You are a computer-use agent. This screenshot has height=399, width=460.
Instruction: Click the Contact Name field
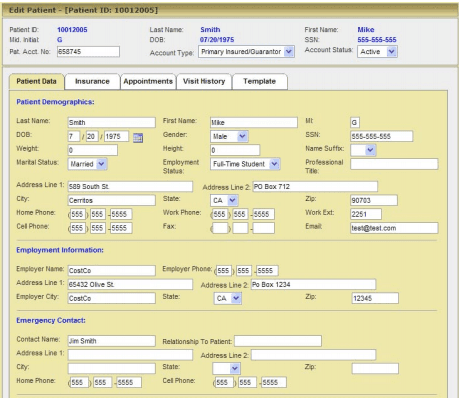tap(111, 341)
